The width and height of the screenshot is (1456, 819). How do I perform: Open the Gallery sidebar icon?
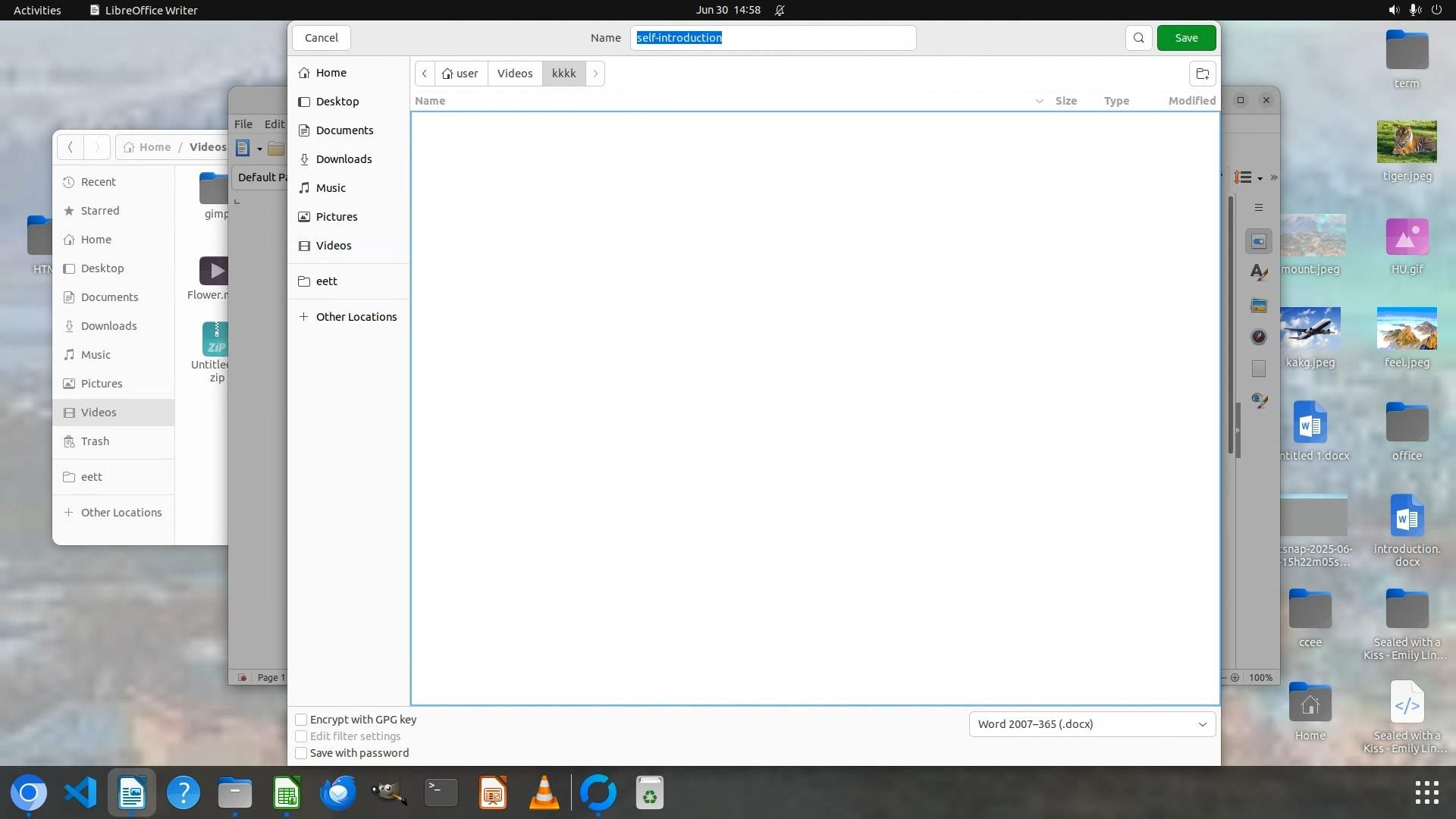pos(1259,305)
